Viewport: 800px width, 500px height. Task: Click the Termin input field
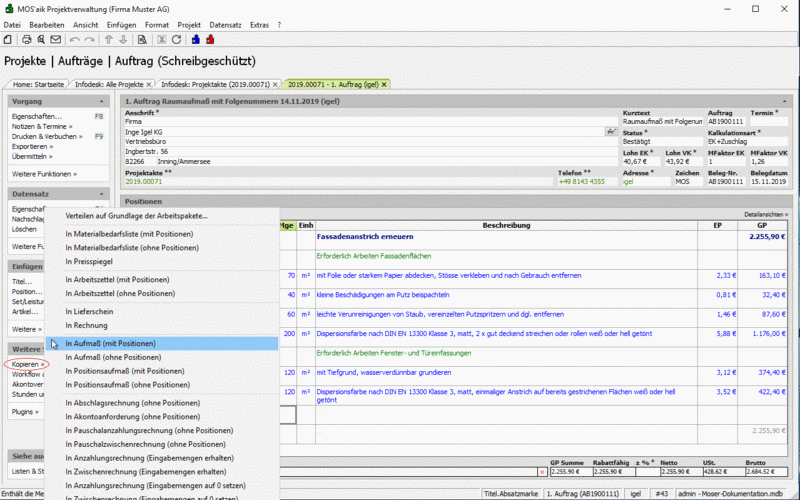[x=769, y=122]
